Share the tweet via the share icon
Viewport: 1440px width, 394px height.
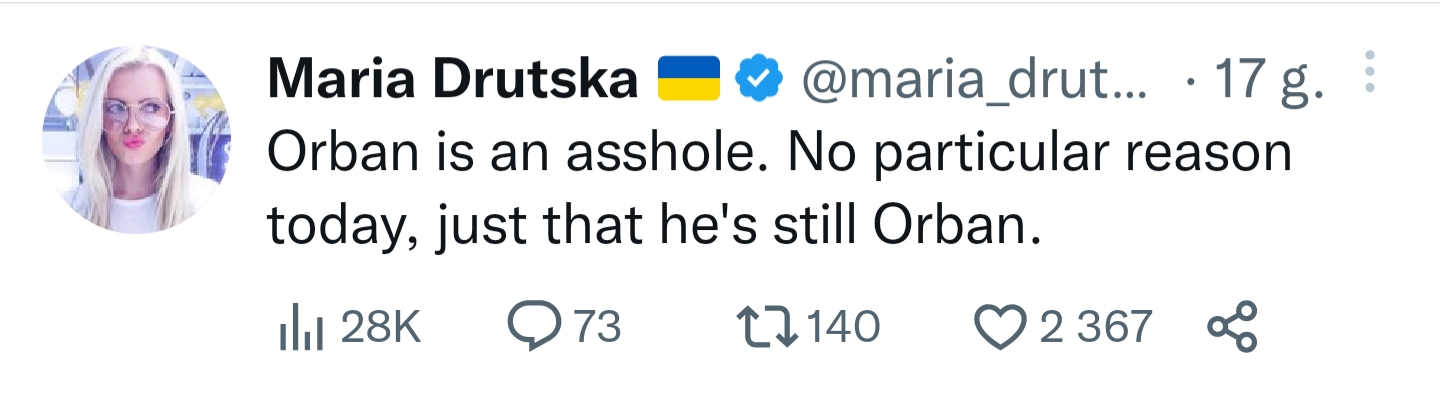tap(1232, 328)
